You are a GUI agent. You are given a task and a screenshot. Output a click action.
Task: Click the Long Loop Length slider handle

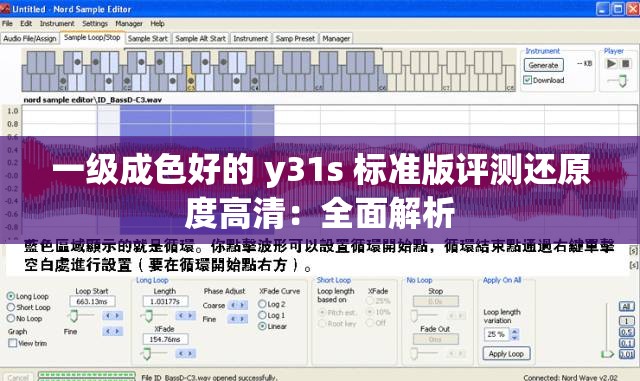coord(149,316)
